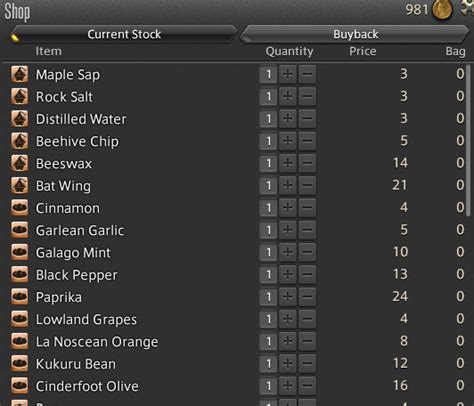
Task: Decrease Black Pepper quantity with minus
Action: 307,274
